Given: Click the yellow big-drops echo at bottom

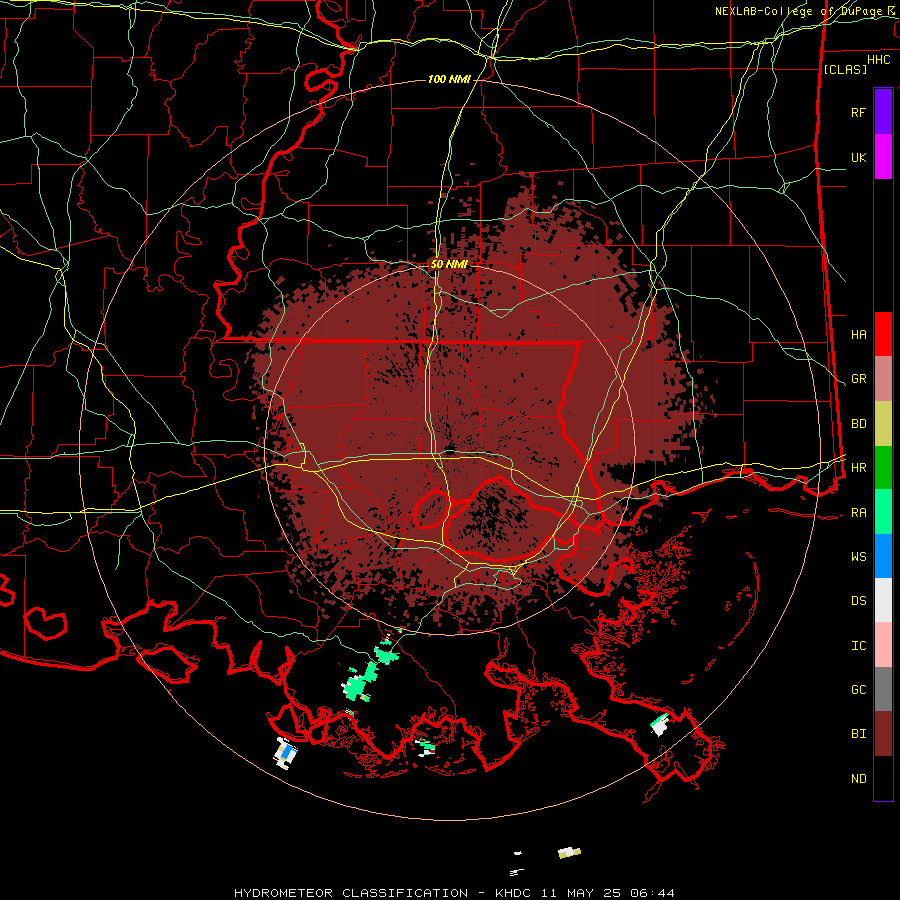Looking at the screenshot, I should pos(569,852).
